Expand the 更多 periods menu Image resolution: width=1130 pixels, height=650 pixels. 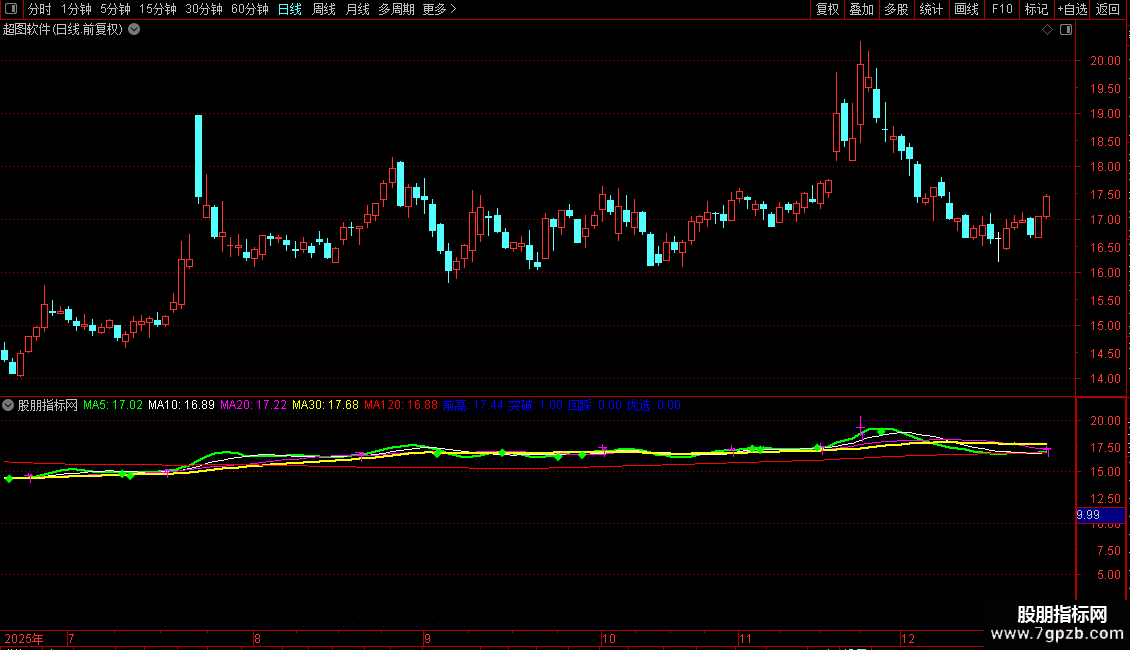pos(439,9)
